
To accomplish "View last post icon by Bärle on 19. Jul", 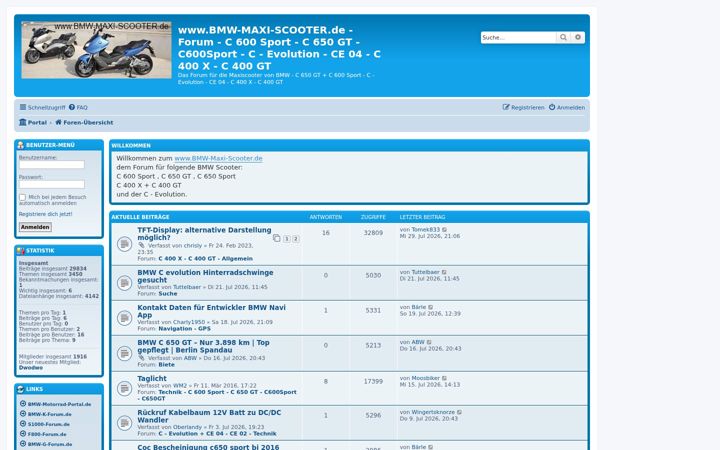I will [x=431, y=307].
